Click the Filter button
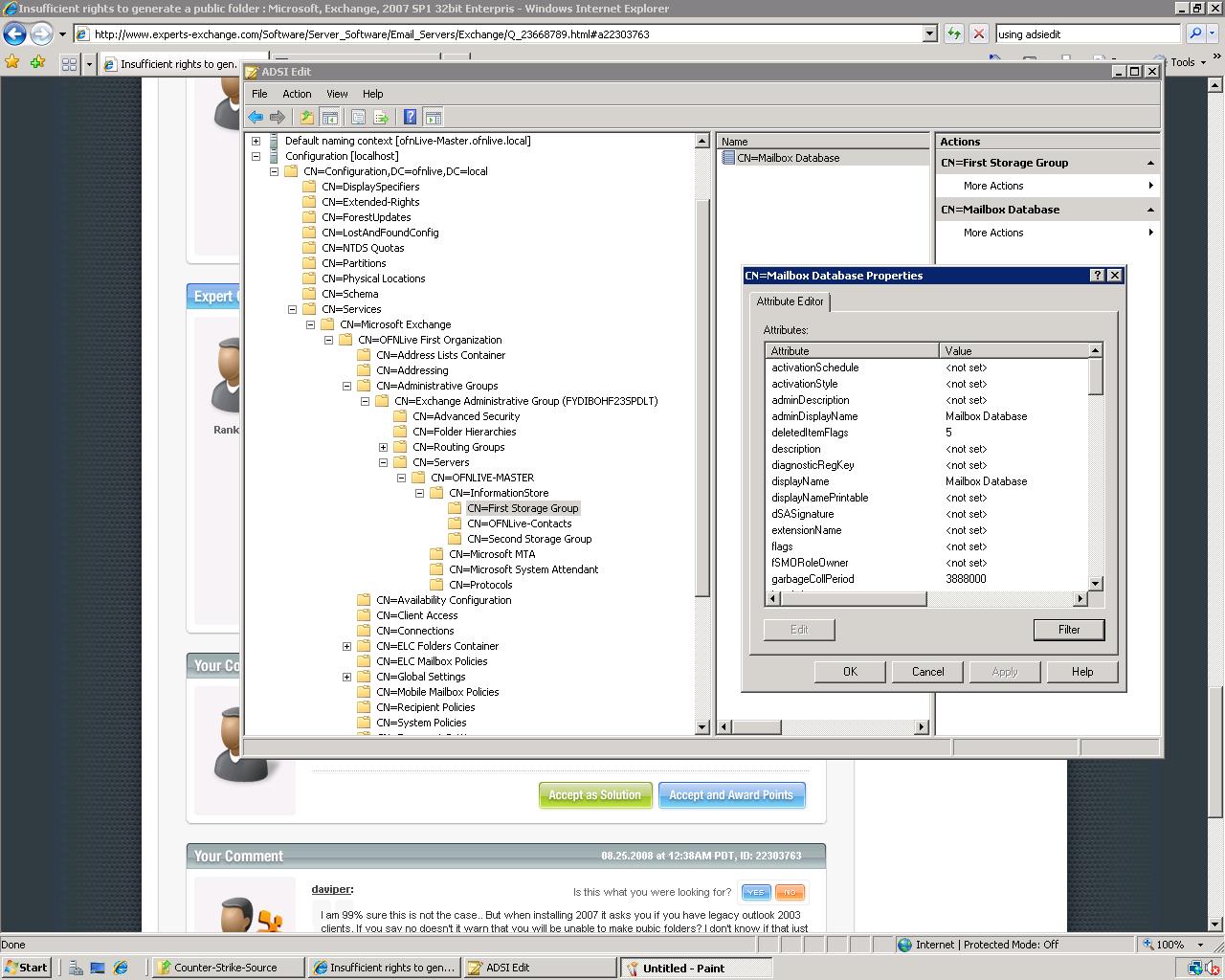This screenshot has width=1225, height=980. 1069,630
